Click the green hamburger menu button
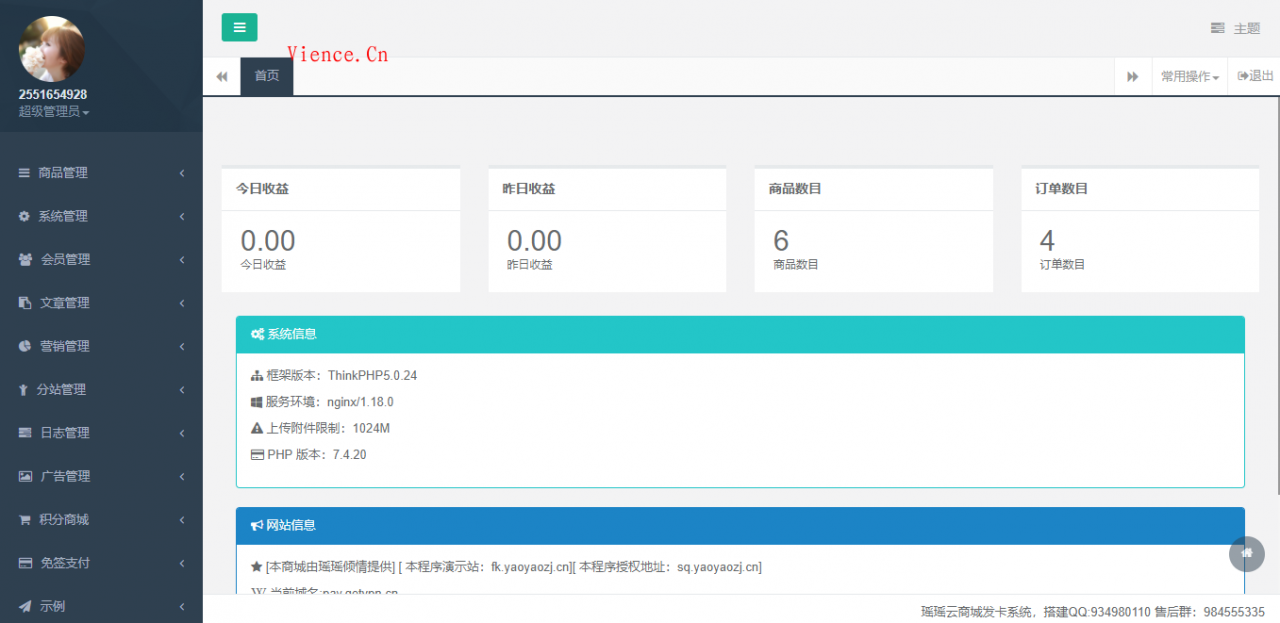 239,28
